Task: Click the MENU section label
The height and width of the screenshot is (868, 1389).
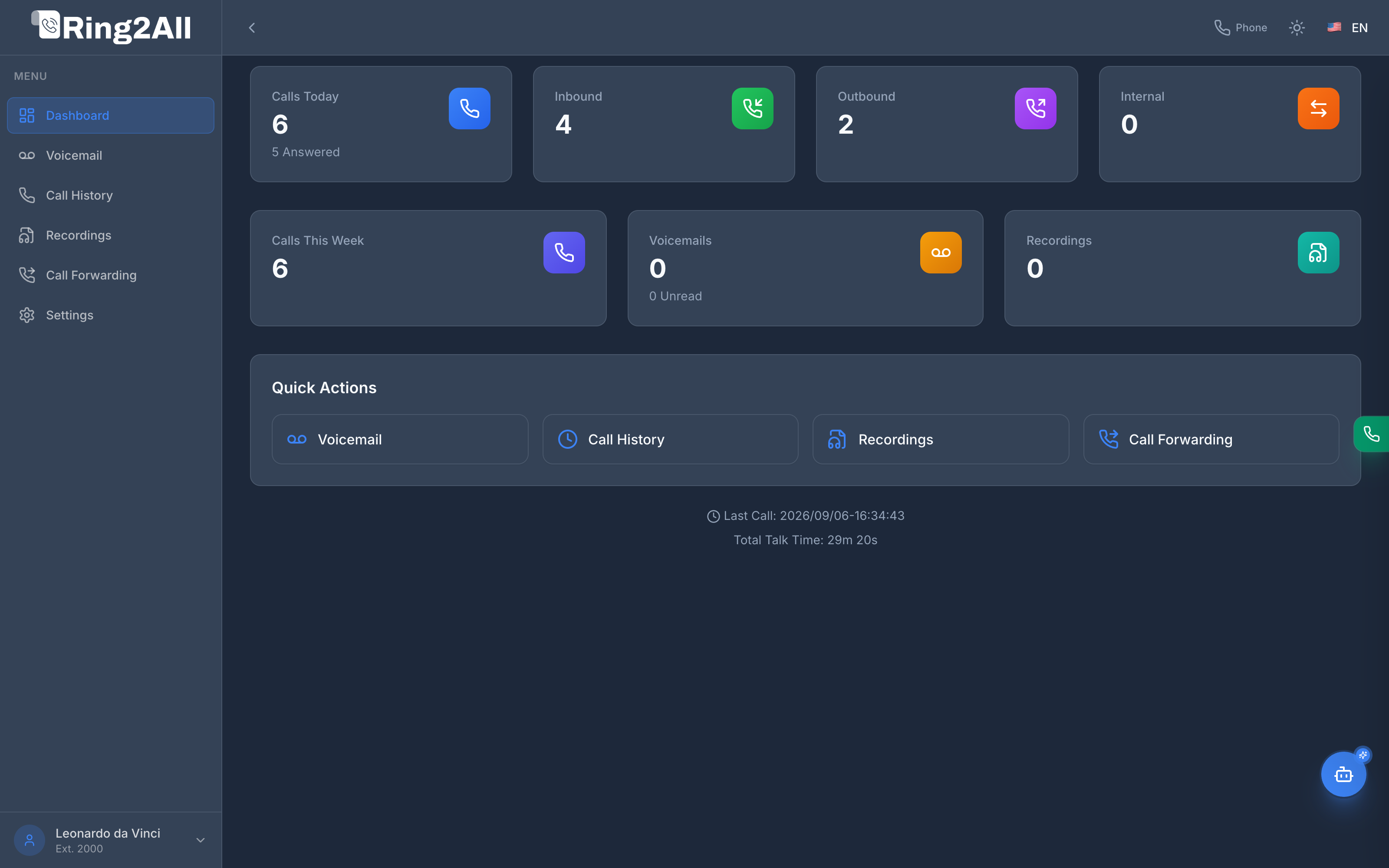Action: click(x=30, y=76)
